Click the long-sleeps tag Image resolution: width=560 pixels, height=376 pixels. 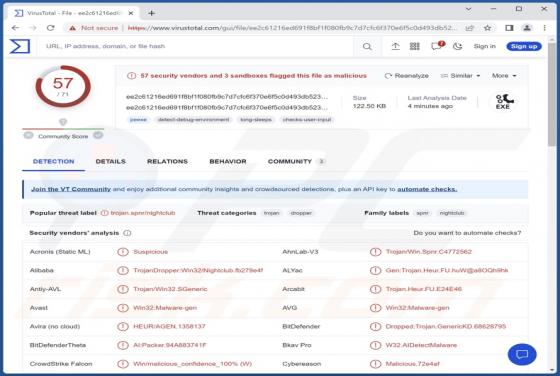(x=256, y=120)
